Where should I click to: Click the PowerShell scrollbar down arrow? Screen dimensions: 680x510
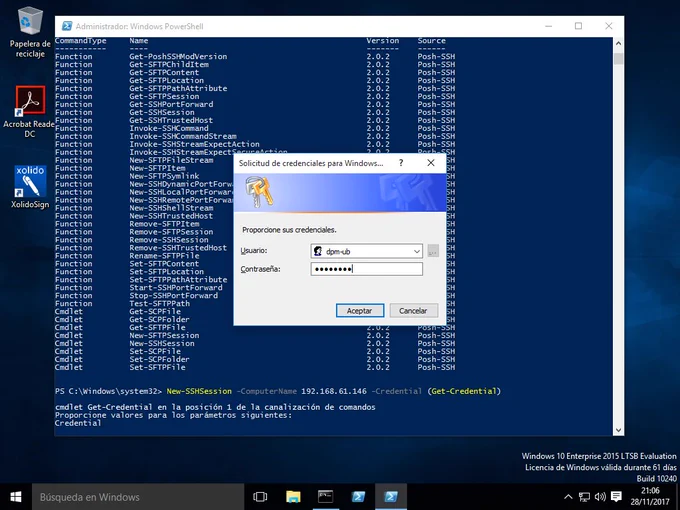coord(618,430)
